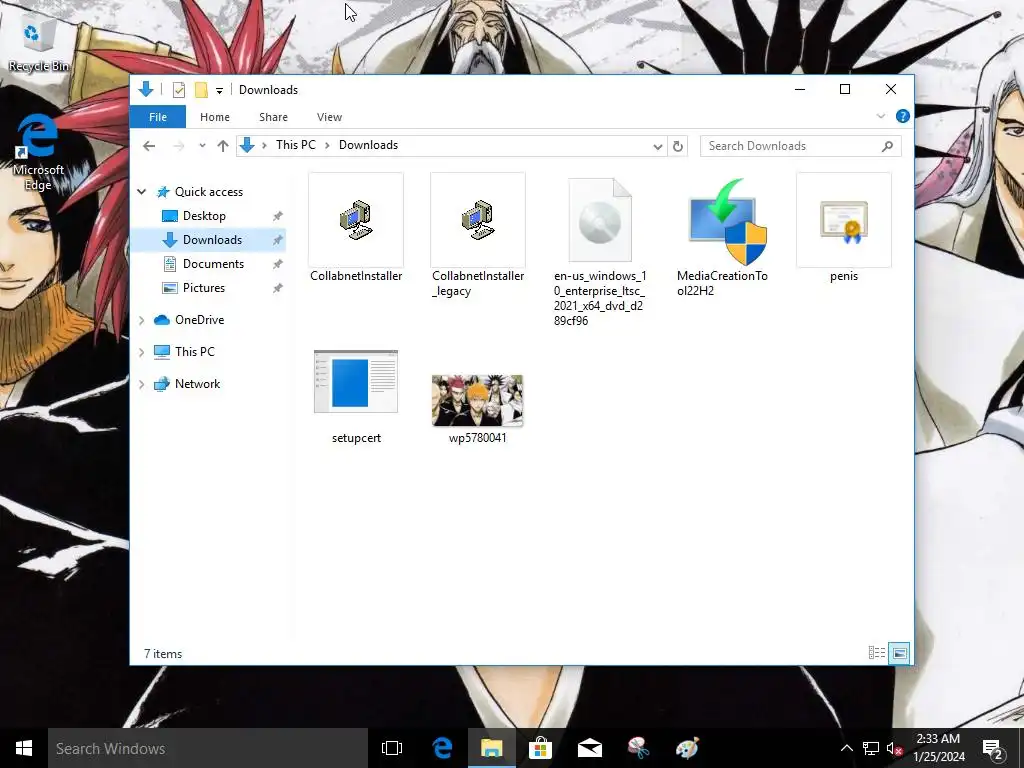Screen dimensions: 1024x768
Task: Select the MediaCreationTool22H2 icon
Action: click(x=727, y=221)
